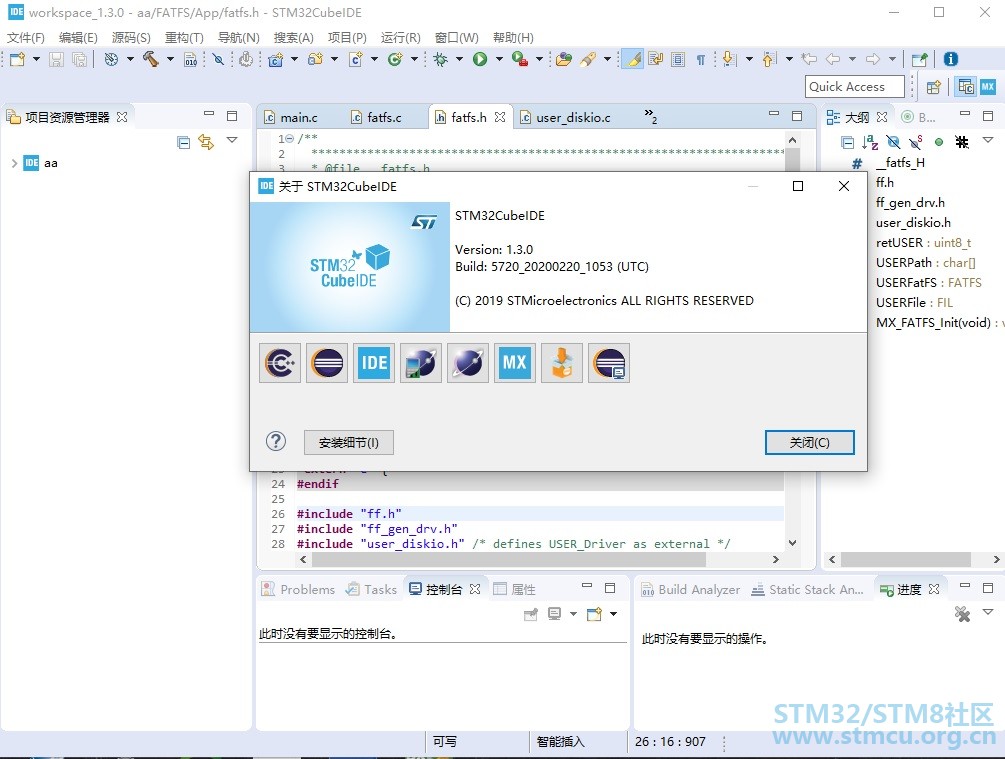
Task: Click the install package icon in About dialog
Action: 562,363
